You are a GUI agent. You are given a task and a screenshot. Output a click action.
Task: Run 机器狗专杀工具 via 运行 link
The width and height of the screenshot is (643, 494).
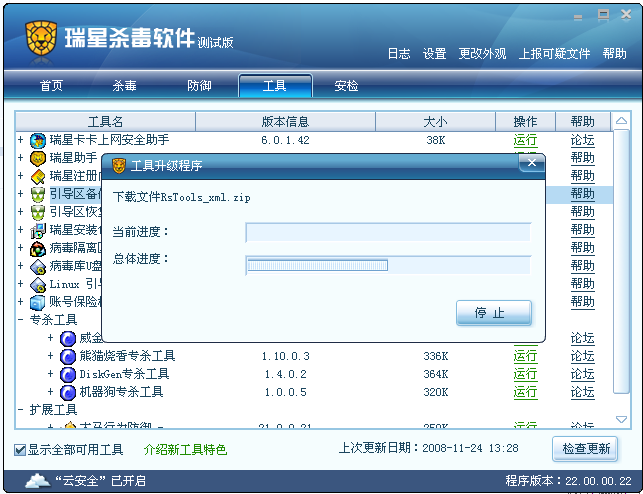(x=525, y=392)
